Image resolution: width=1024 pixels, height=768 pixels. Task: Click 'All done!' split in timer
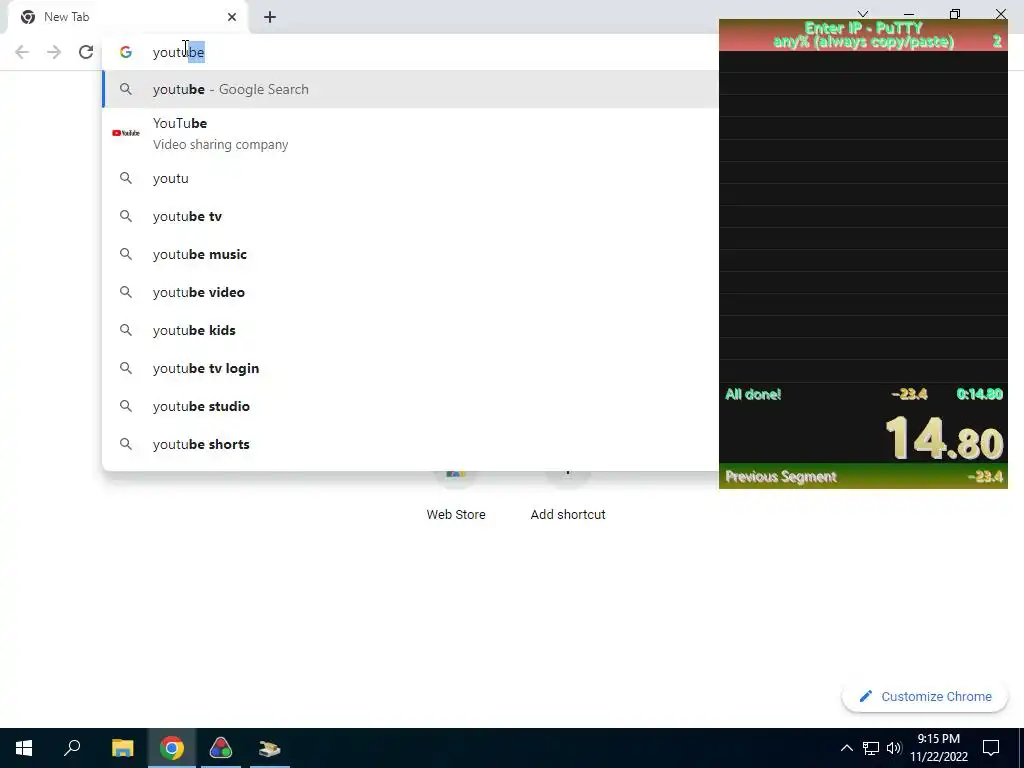point(863,394)
